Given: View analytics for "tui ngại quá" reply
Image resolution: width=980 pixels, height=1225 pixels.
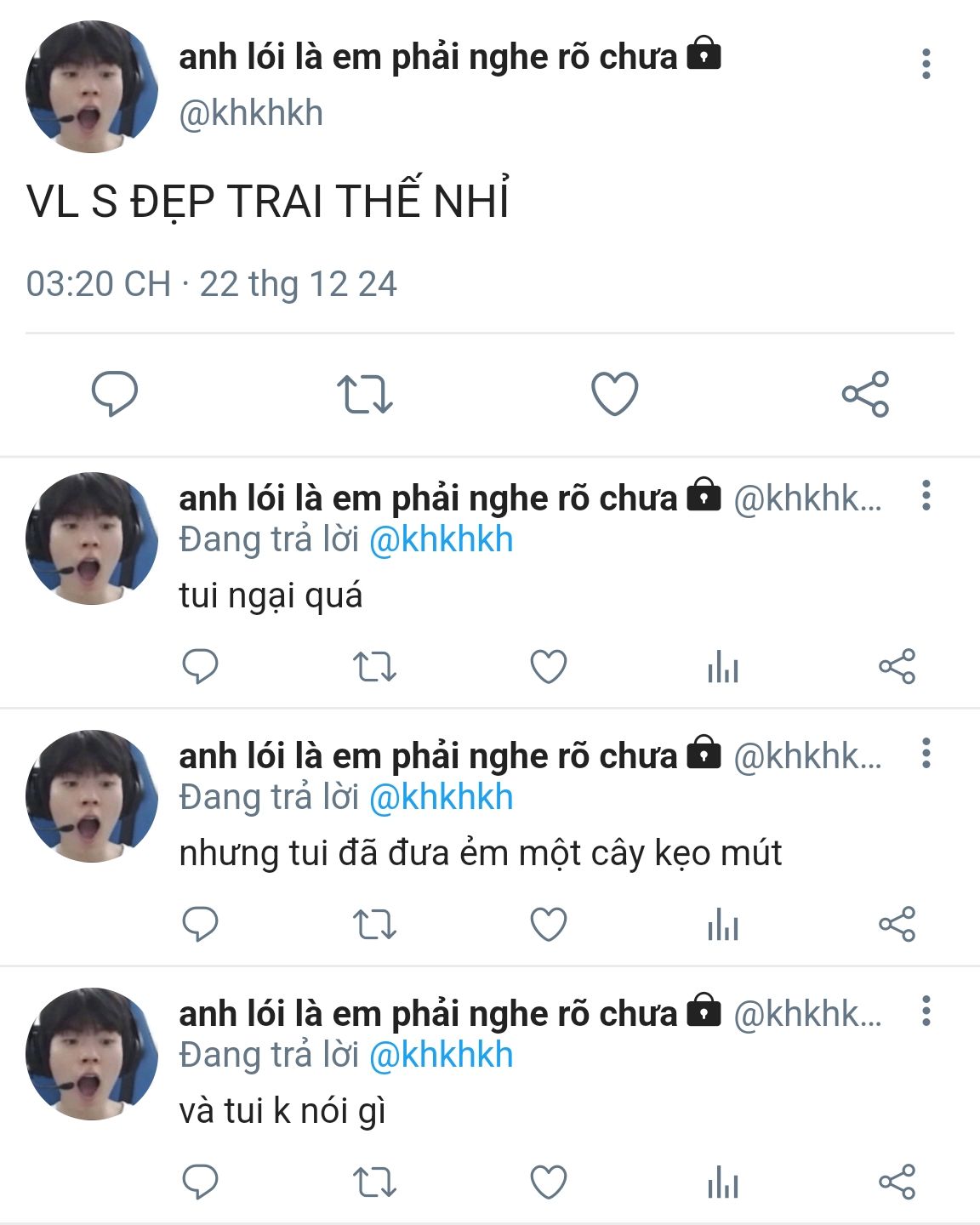Looking at the screenshot, I should 723,666.
